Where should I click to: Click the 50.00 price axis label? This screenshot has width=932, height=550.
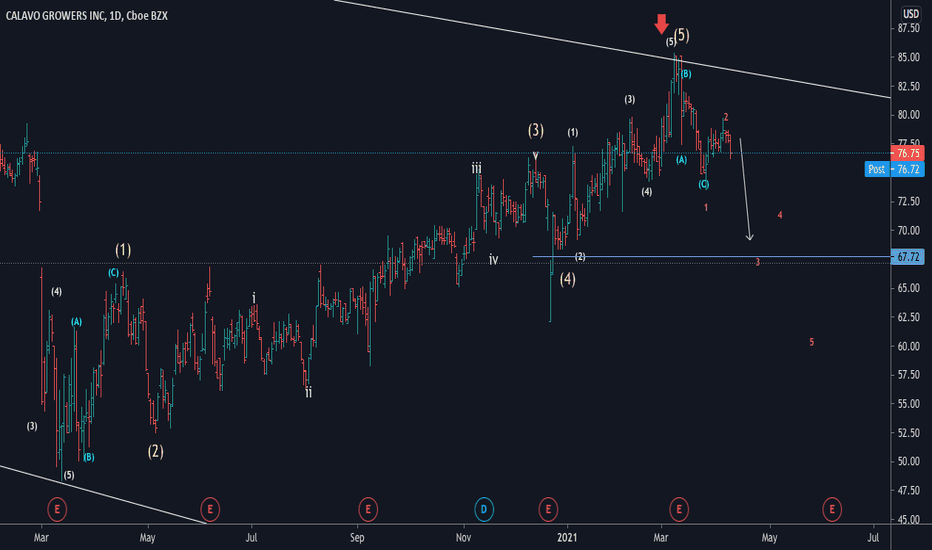click(x=909, y=461)
